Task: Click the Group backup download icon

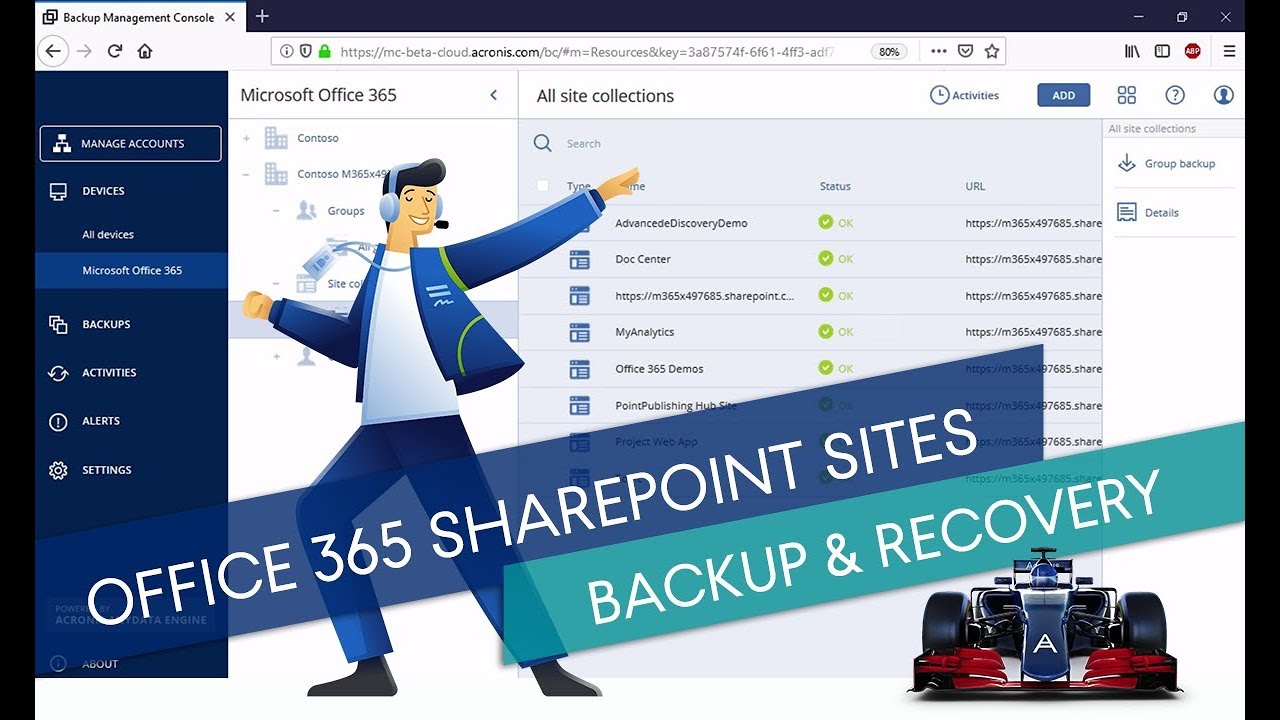Action: point(1127,163)
